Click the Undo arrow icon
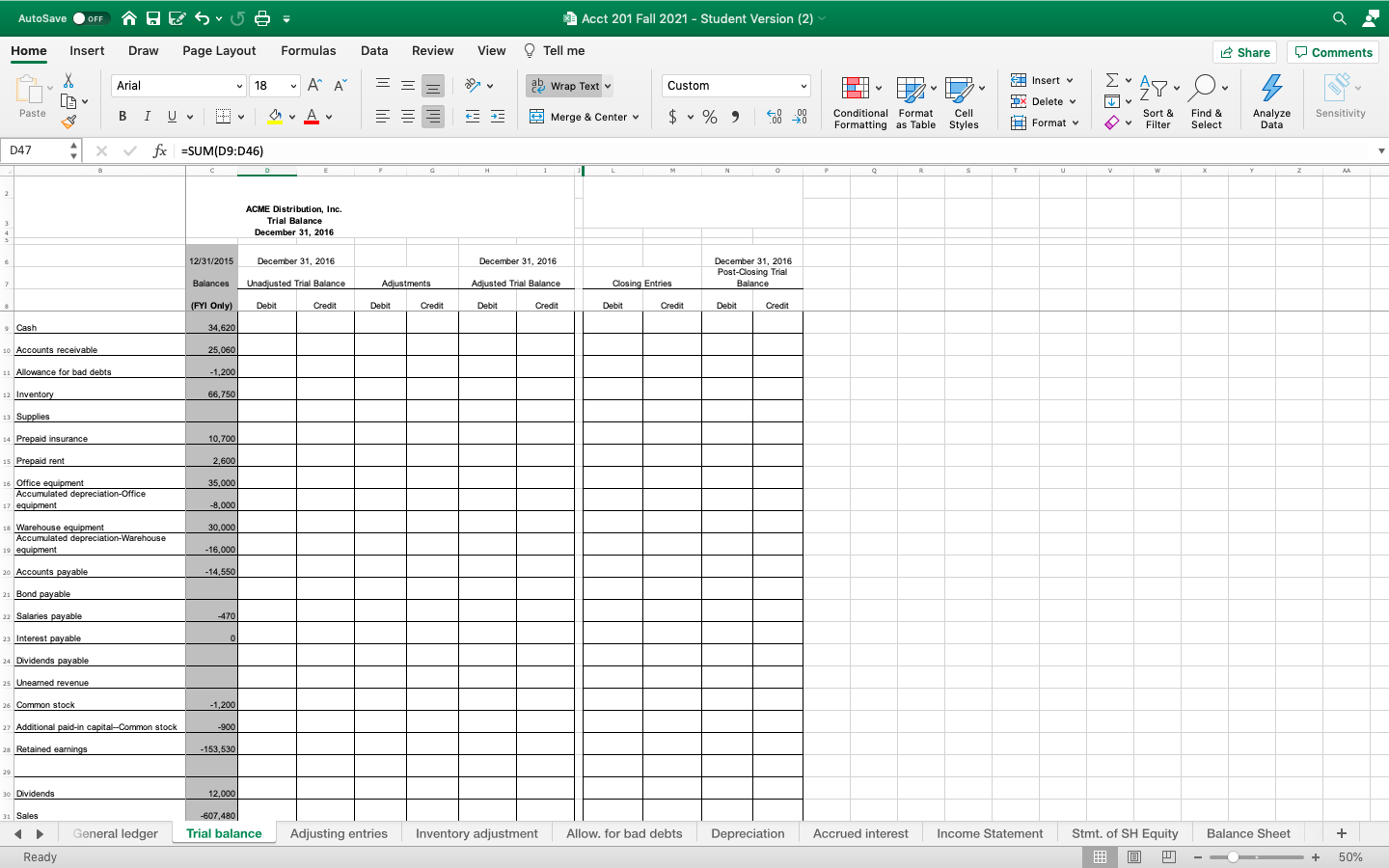Screen dimensions: 1389x868 tap(202, 18)
